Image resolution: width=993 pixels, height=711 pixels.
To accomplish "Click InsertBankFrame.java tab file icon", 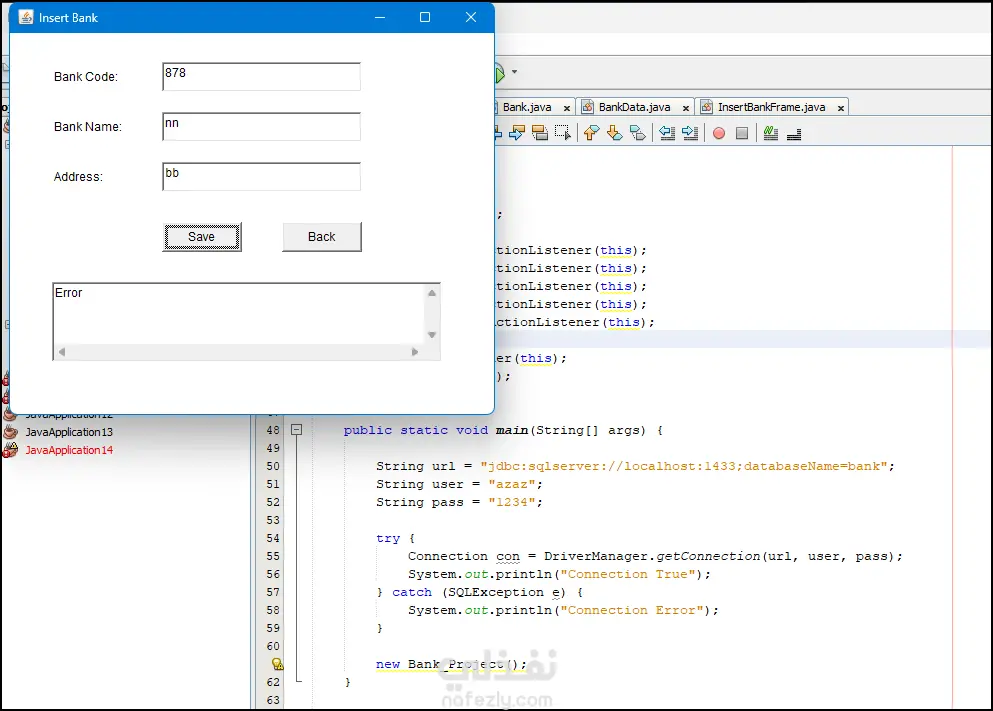I will pos(707,108).
